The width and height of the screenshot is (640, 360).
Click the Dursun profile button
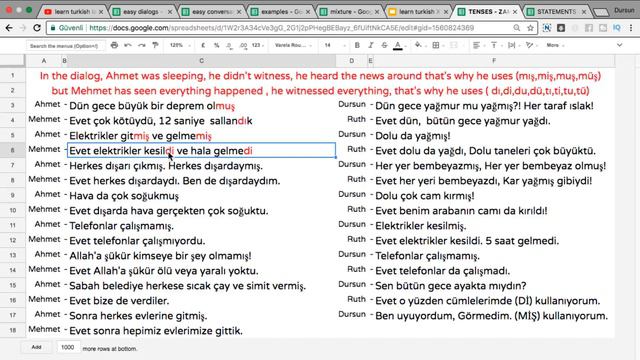tap(624, 10)
